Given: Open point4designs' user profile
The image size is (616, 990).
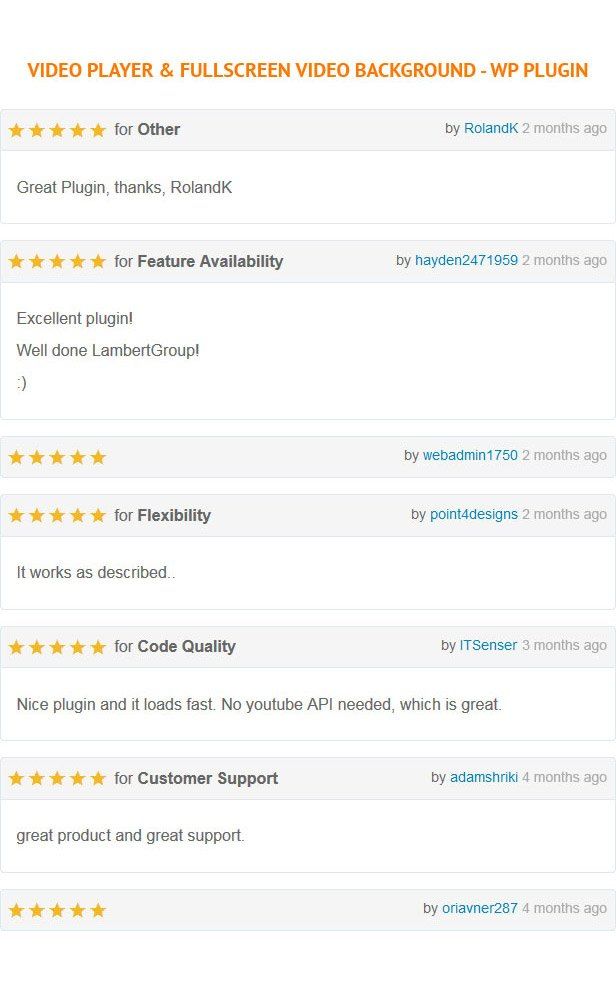Looking at the screenshot, I should pos(474,514).
